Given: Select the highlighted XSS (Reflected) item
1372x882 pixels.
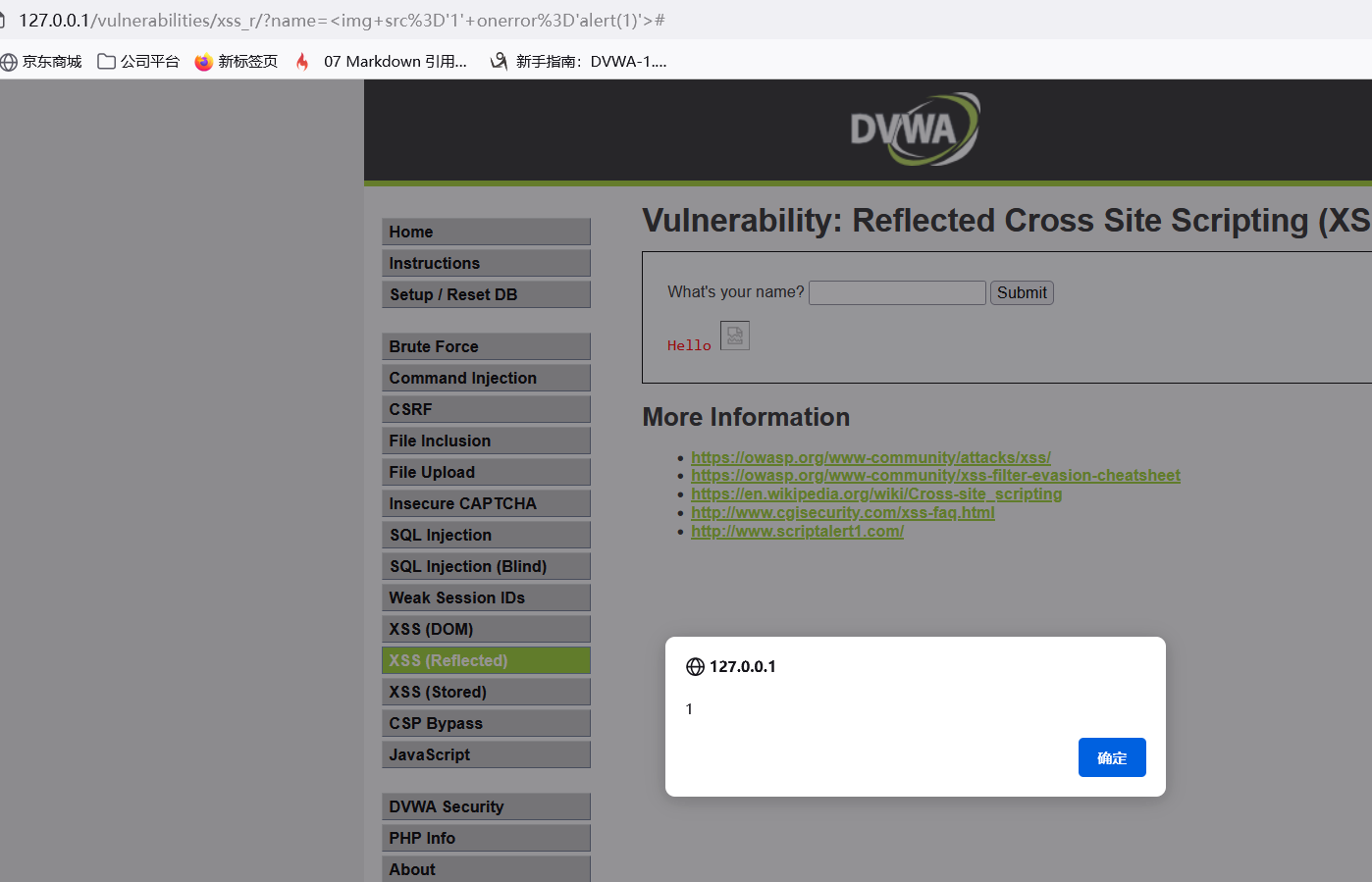Looking at the screenshot, I should [486, 660].
